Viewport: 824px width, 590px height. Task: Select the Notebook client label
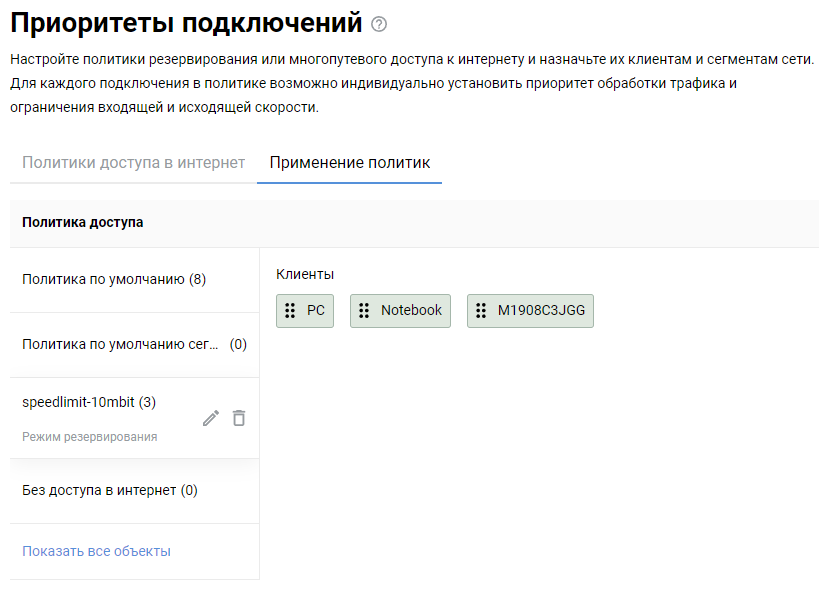tap(411, 311)
